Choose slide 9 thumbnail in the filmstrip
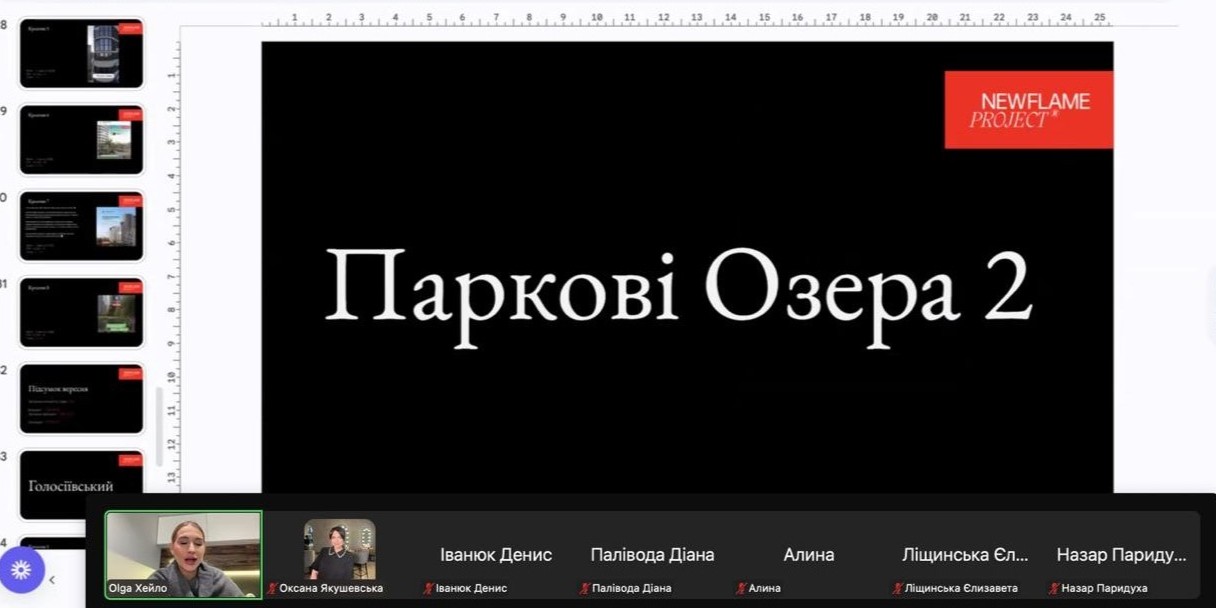 [82, 139]
